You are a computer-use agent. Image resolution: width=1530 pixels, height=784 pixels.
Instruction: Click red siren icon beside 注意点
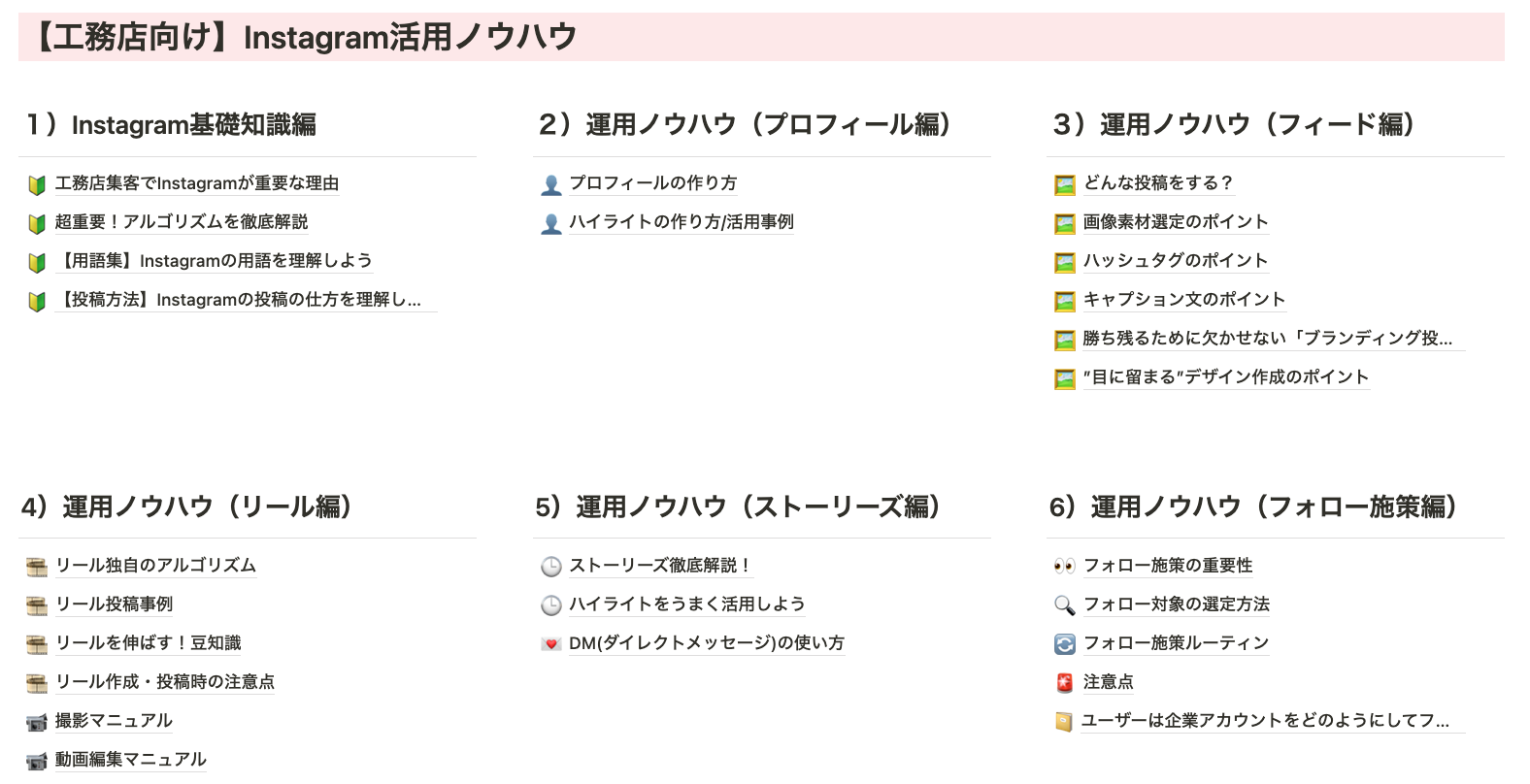coord(1065,683)
